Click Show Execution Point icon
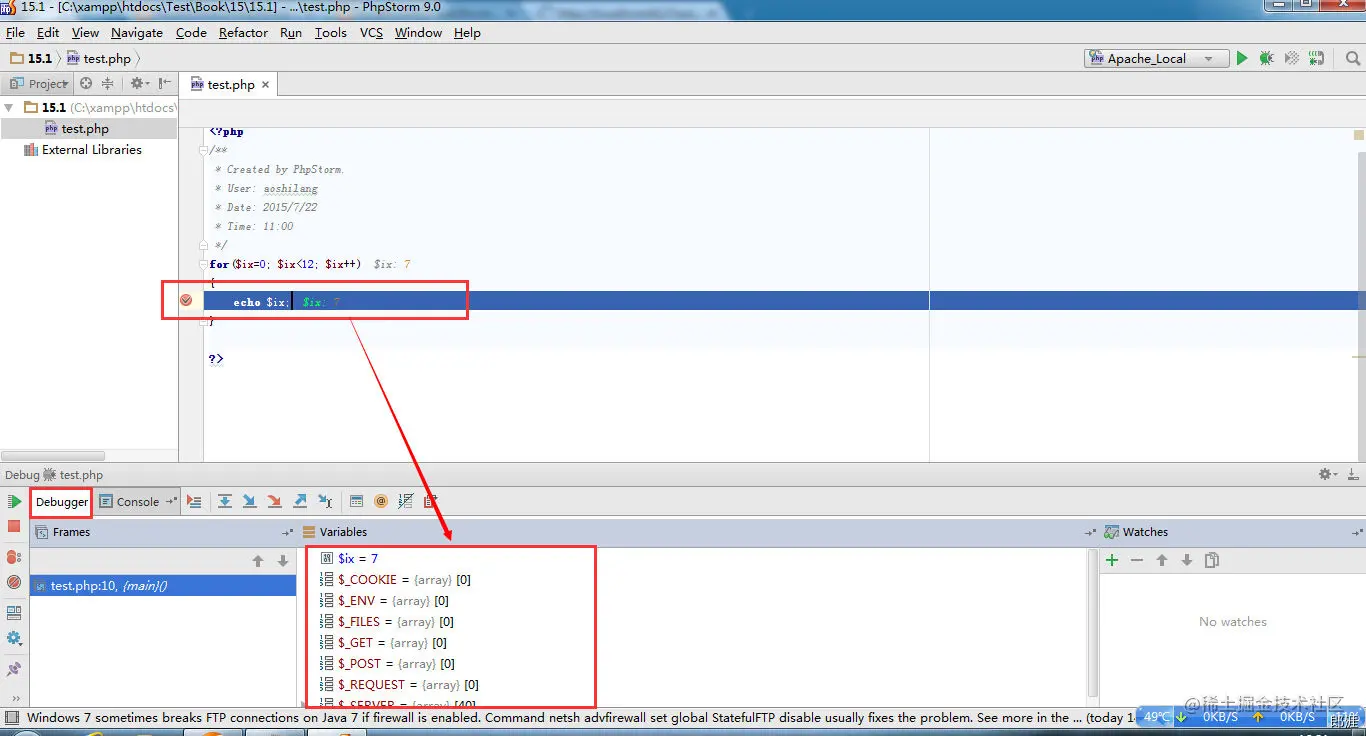The height and width of the screenshot is (736, 1366). click(194, 501)
